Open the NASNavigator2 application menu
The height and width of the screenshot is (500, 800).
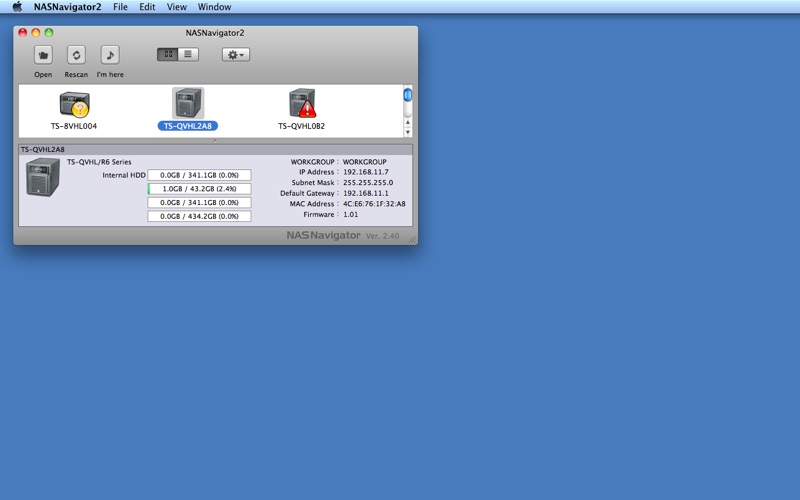point(67,7)
